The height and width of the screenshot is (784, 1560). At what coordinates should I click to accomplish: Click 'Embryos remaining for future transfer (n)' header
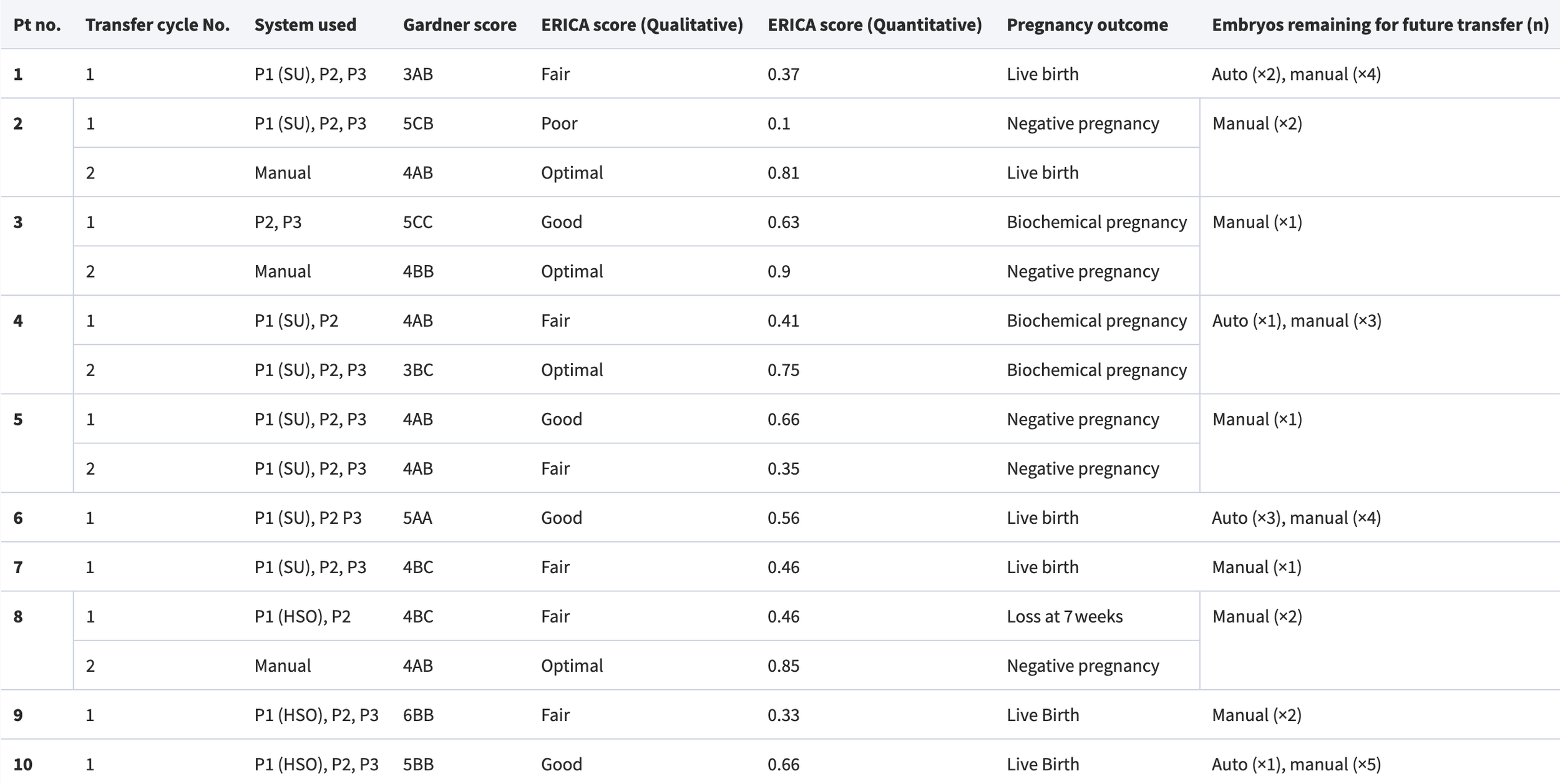(x=1381, y=25)
